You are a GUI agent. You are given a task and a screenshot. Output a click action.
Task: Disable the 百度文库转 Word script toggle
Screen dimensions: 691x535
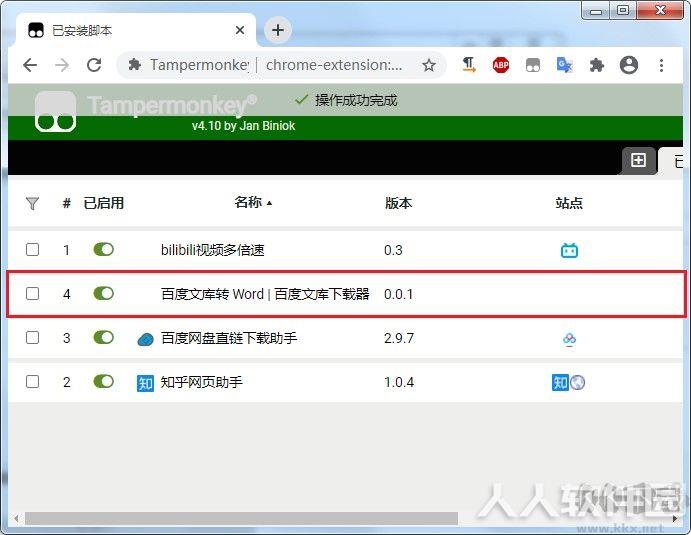[x=104, y=294]
